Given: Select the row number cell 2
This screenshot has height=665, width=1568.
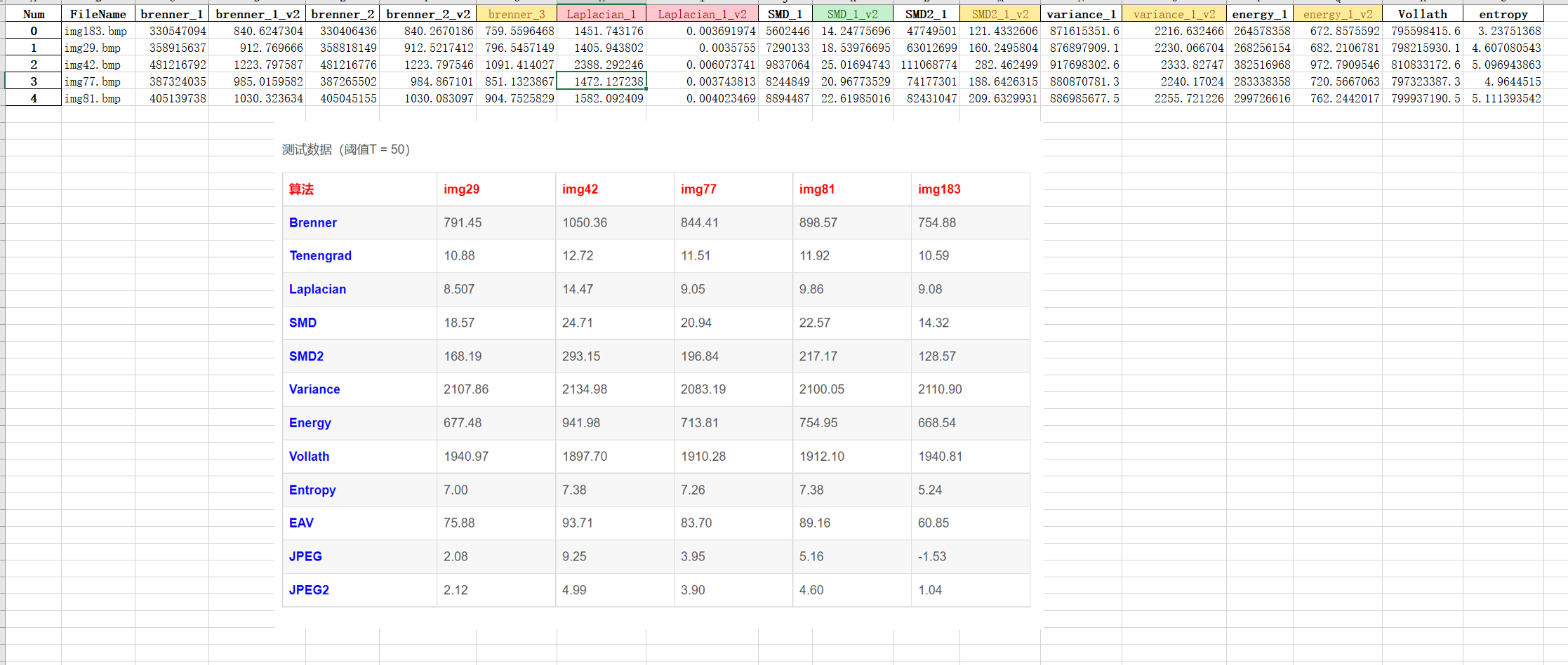Looking at the screenshot, I should click(33, 65).
